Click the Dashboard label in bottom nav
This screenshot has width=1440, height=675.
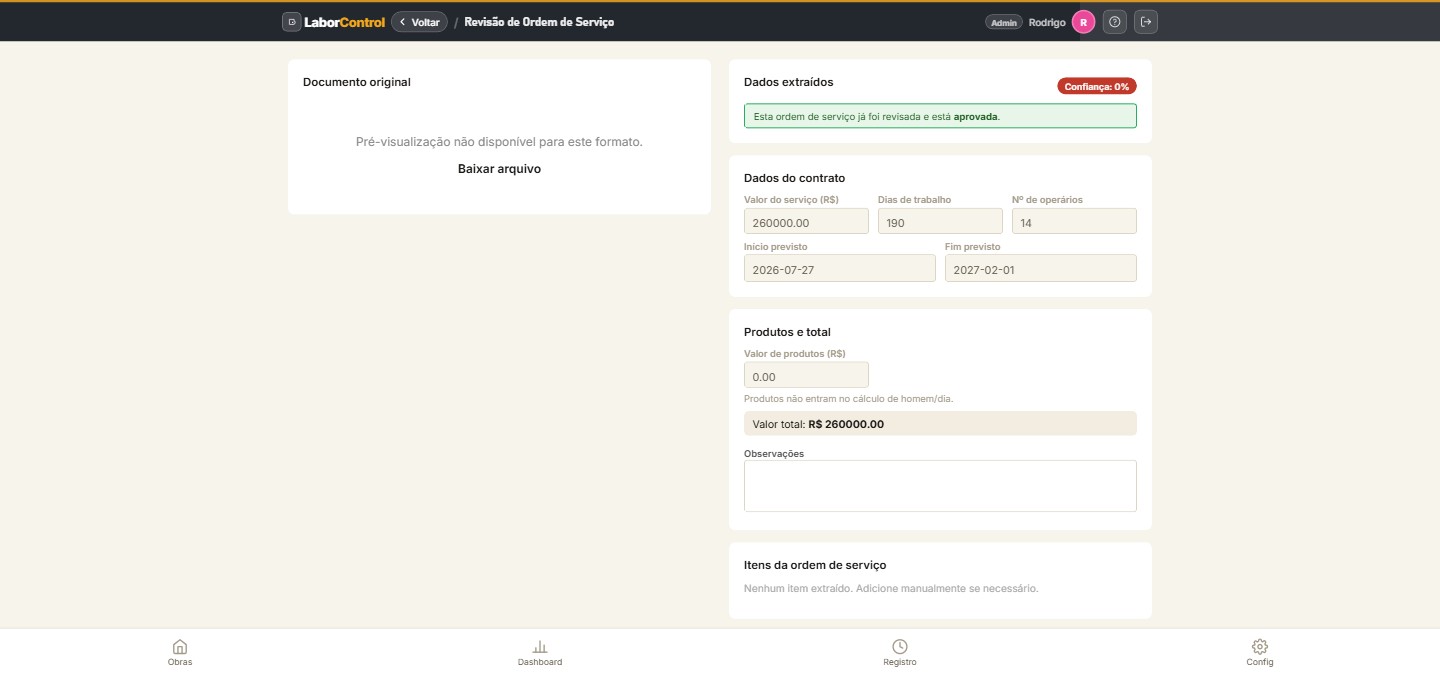(540, 662)
